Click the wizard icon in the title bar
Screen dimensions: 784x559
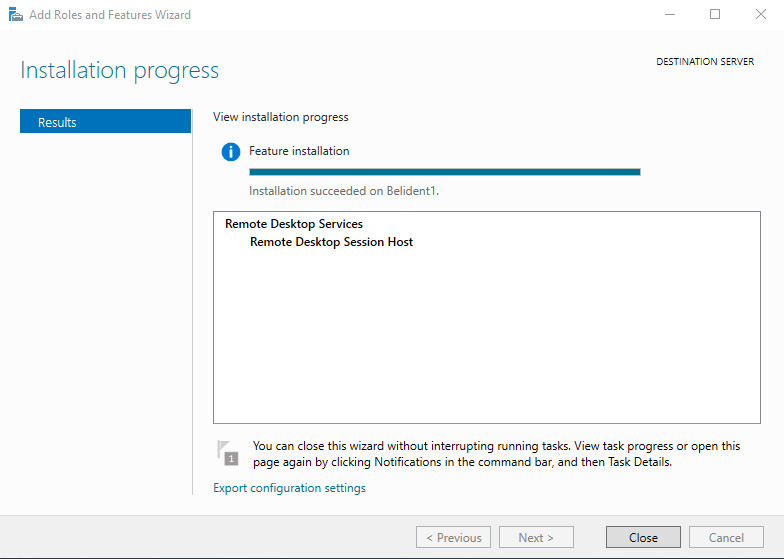pyautogui.click(x=15, y=15)
